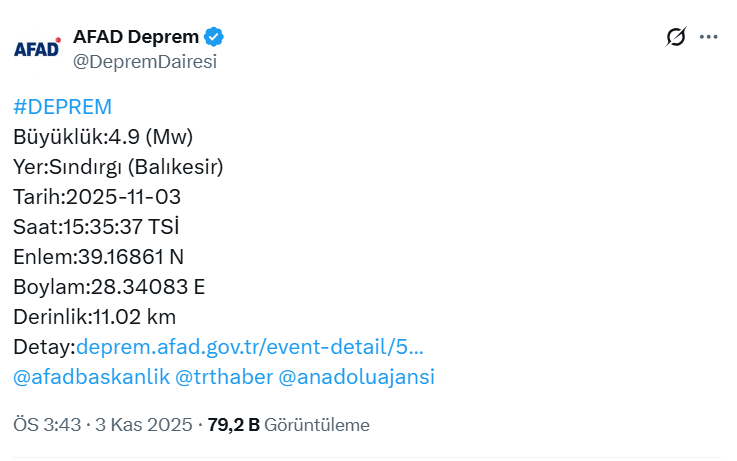The image size is (737, 461).
Task: Click the Büyüklük:4.9 (Mw) text line
Action: (x=103, y=137)
